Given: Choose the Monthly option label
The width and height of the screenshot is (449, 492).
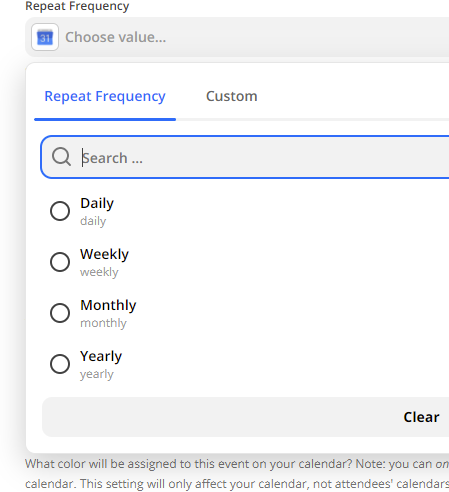Looking at the screenshot, I should coord(108,305).
